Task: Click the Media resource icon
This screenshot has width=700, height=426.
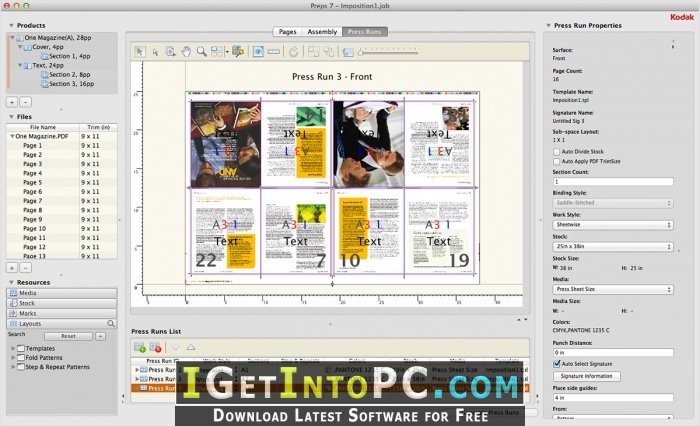Action: point(13,293)
